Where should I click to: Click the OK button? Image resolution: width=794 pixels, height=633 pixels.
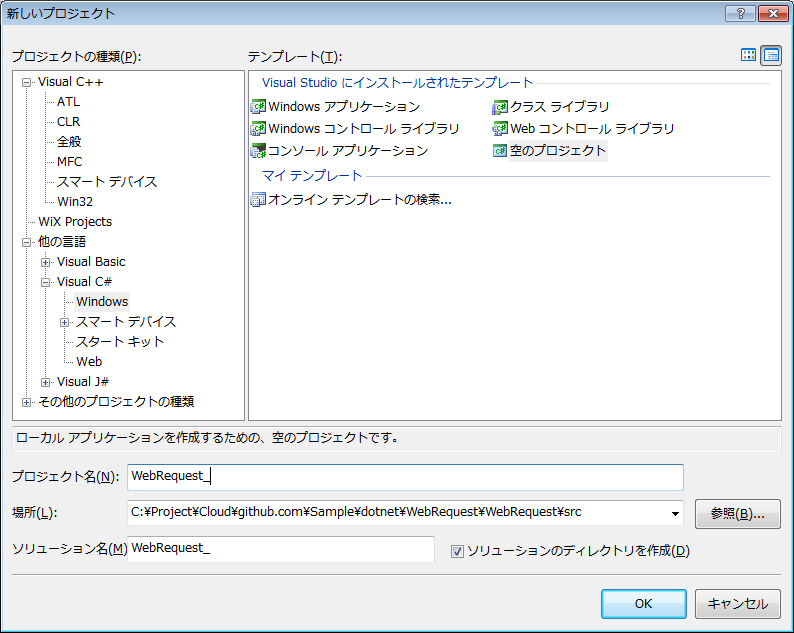coord(644,604)
